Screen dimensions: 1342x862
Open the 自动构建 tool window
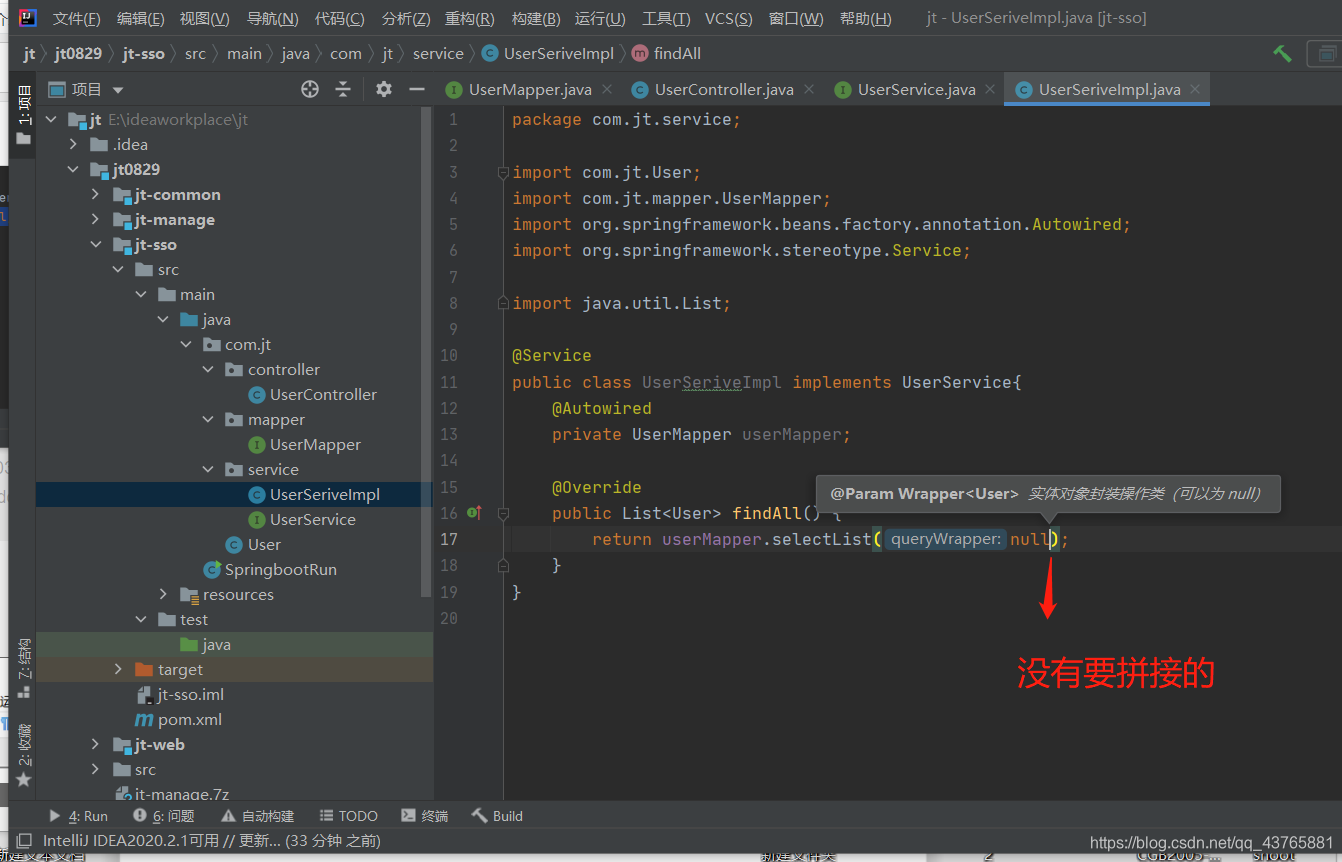(x=258, y=816)
